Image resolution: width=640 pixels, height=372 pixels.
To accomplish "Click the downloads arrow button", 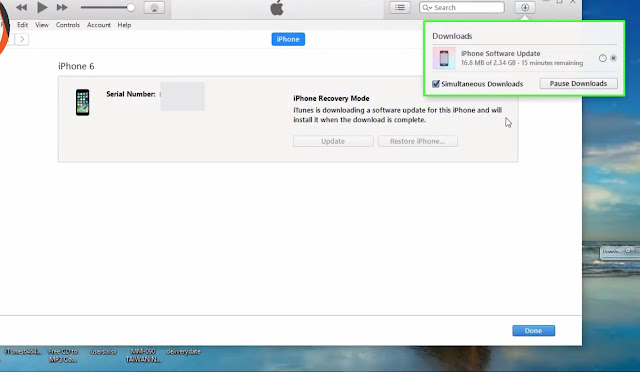I will pyautogui.click(x=525, y=7).
